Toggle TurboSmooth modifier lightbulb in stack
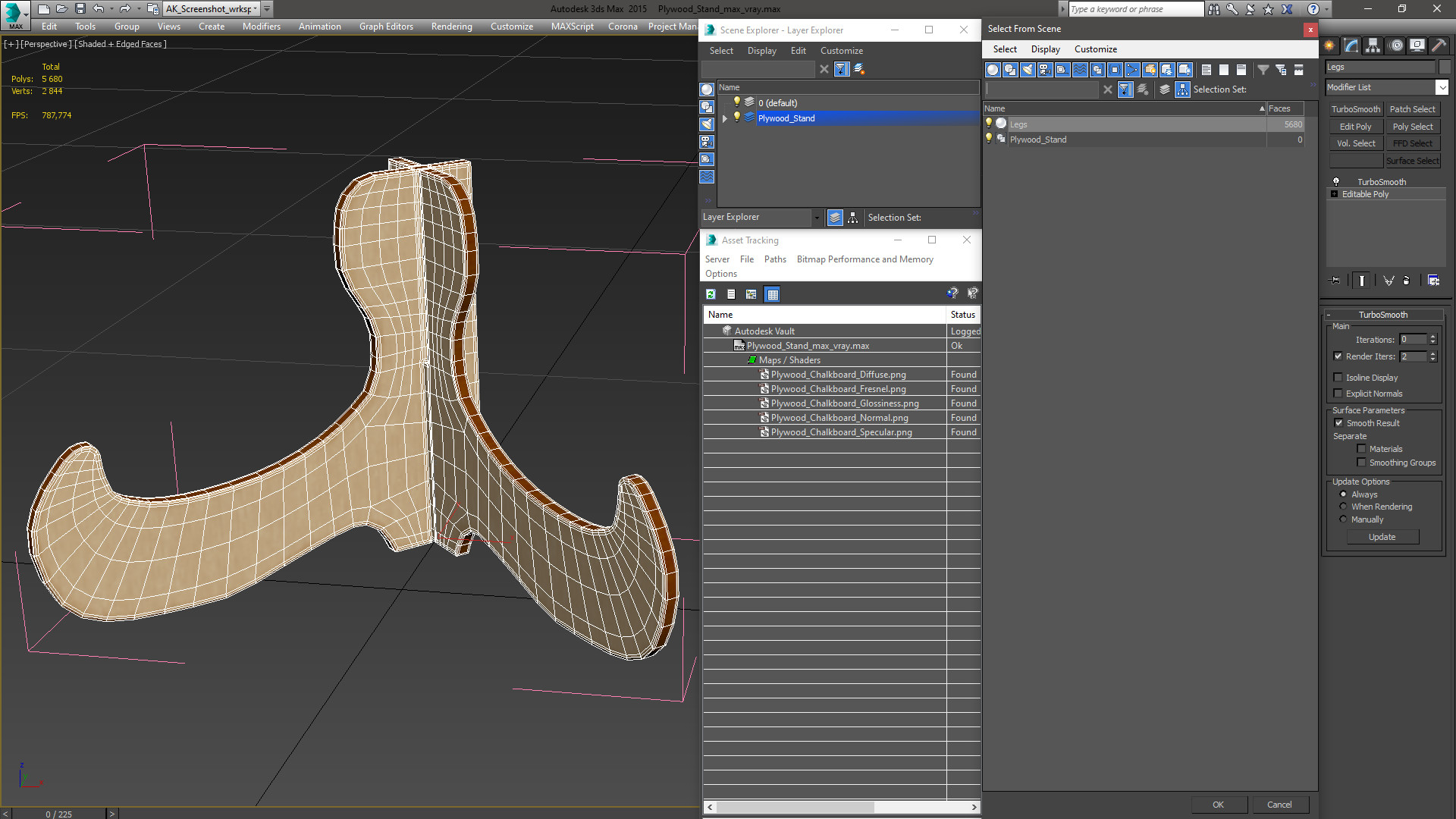The height and width of the screenshot is (819, 1456). click(1336, 182)
